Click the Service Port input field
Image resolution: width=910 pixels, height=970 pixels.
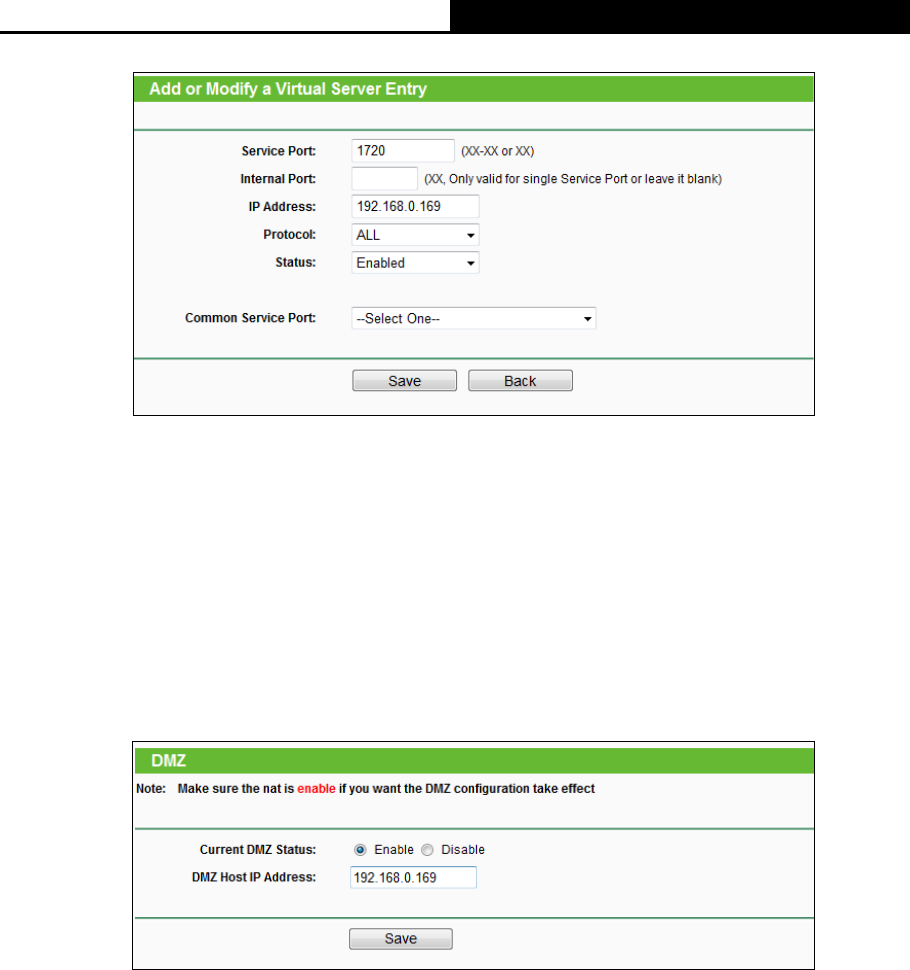[403, 151]
